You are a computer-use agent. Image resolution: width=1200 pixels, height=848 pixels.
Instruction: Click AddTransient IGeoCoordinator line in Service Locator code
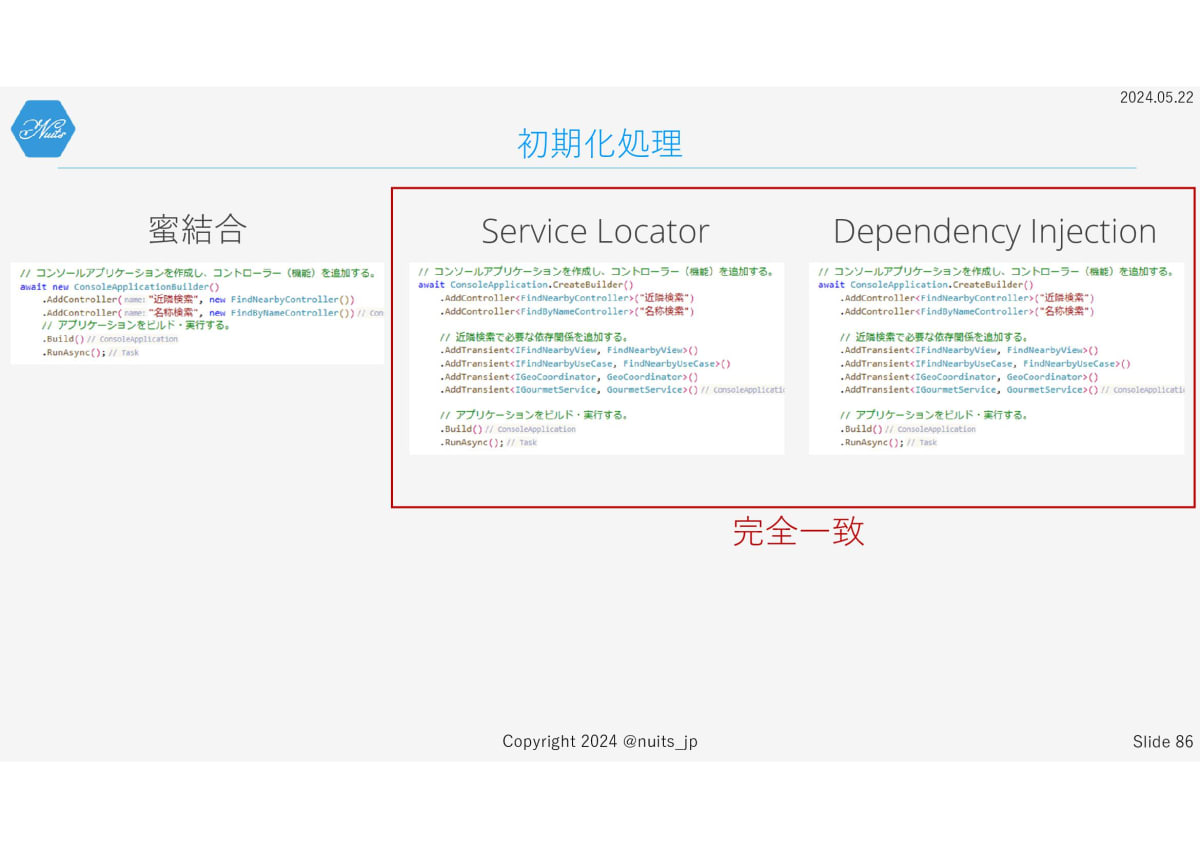point(569,377)
